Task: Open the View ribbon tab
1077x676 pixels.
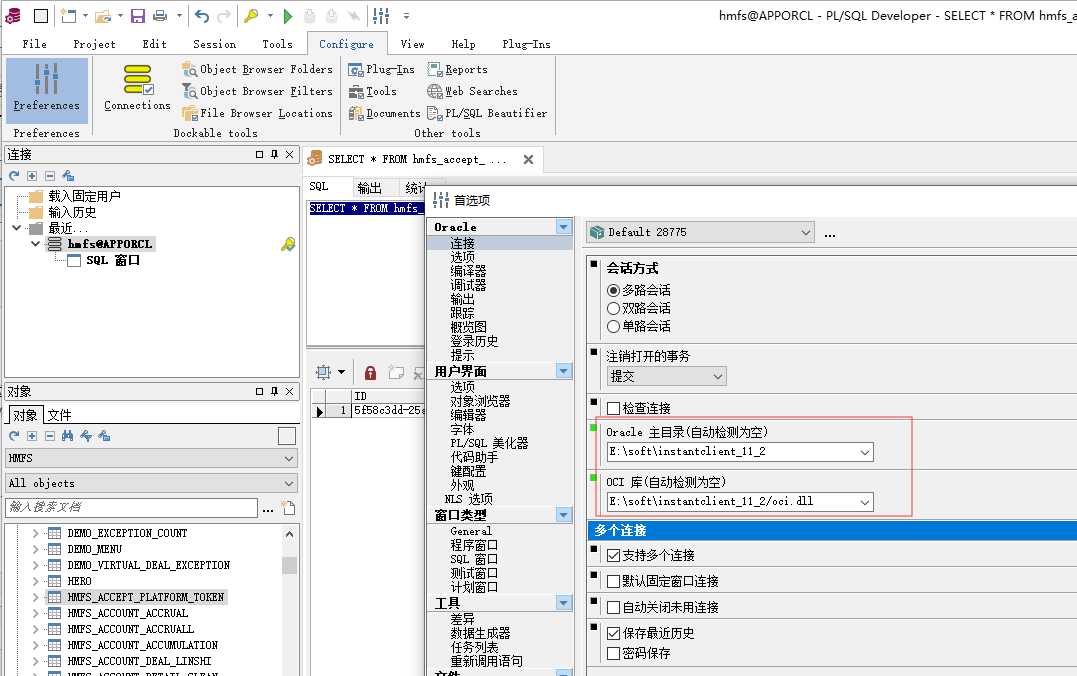Action: 412,44
